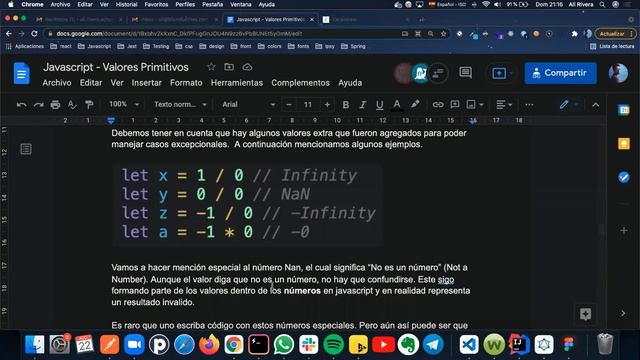640x360 pixels.
Task: Open Visual Studio Code from the dock
Action: [x=469, y=345]
